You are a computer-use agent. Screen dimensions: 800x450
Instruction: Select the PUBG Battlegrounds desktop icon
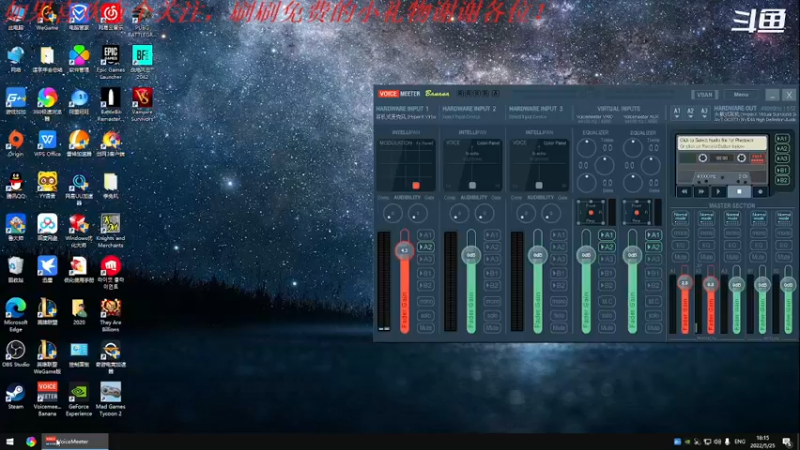click(142, 20)
